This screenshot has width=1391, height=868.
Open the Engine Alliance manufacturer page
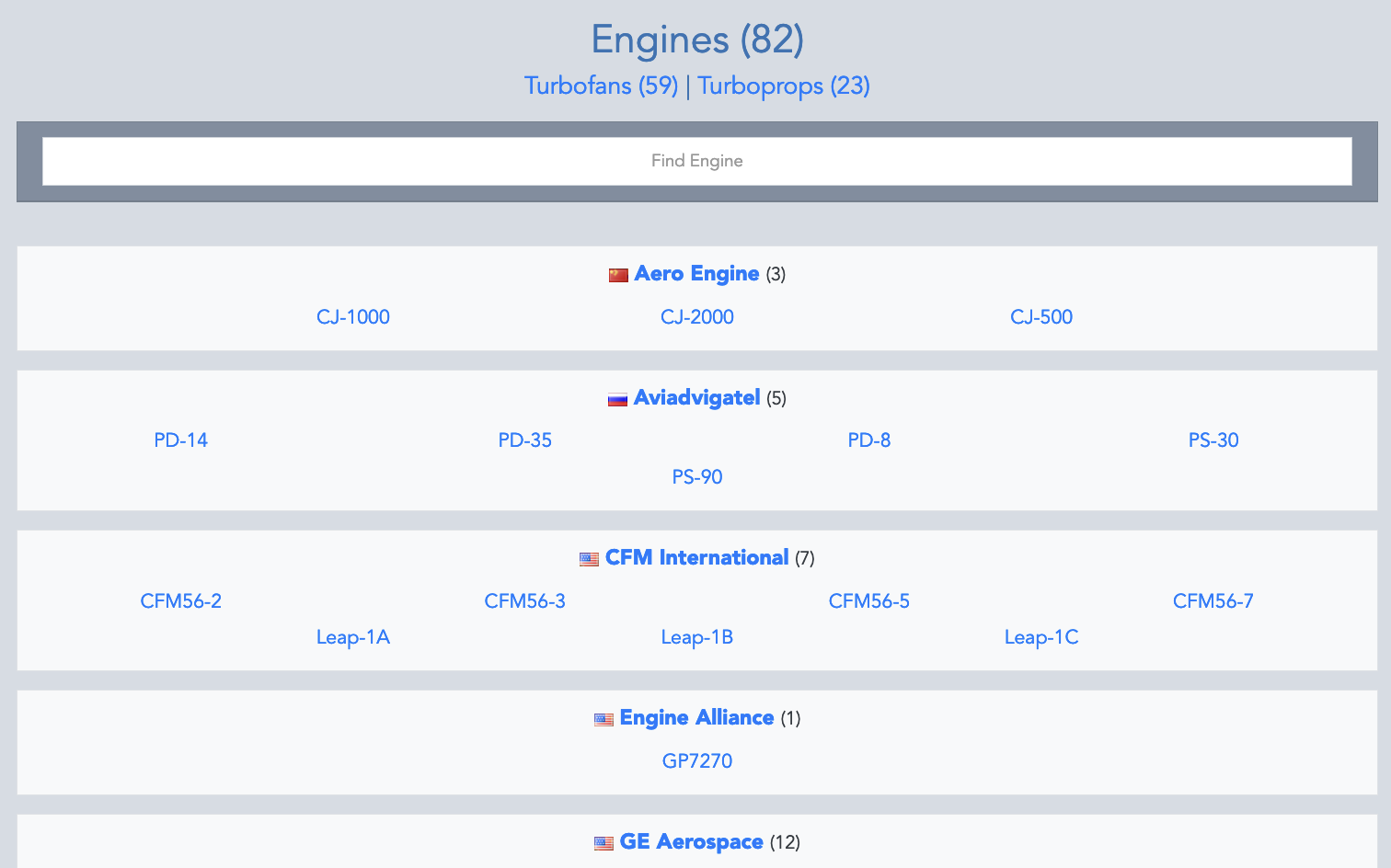(x=696, y=717)
